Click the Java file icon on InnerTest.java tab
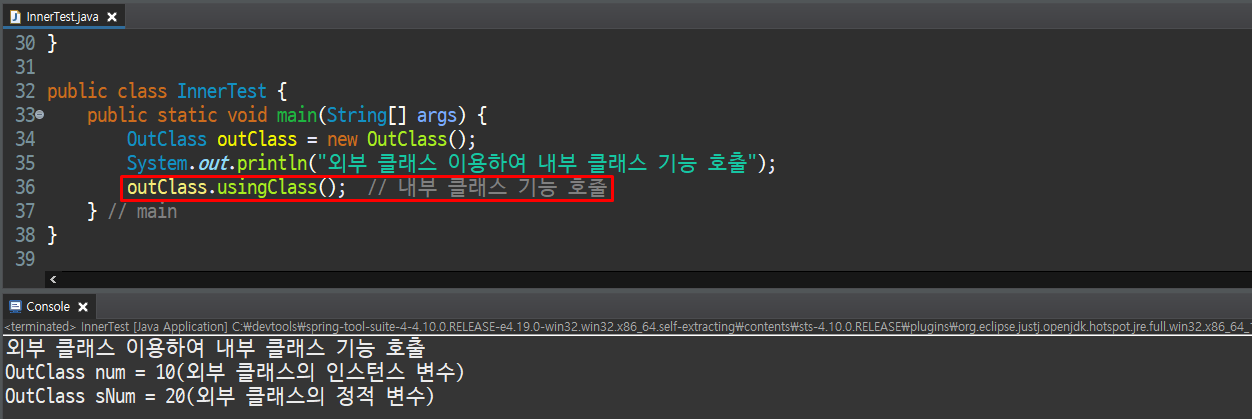The height and width of the screenshot is (419, 1252). coord(13,17)
